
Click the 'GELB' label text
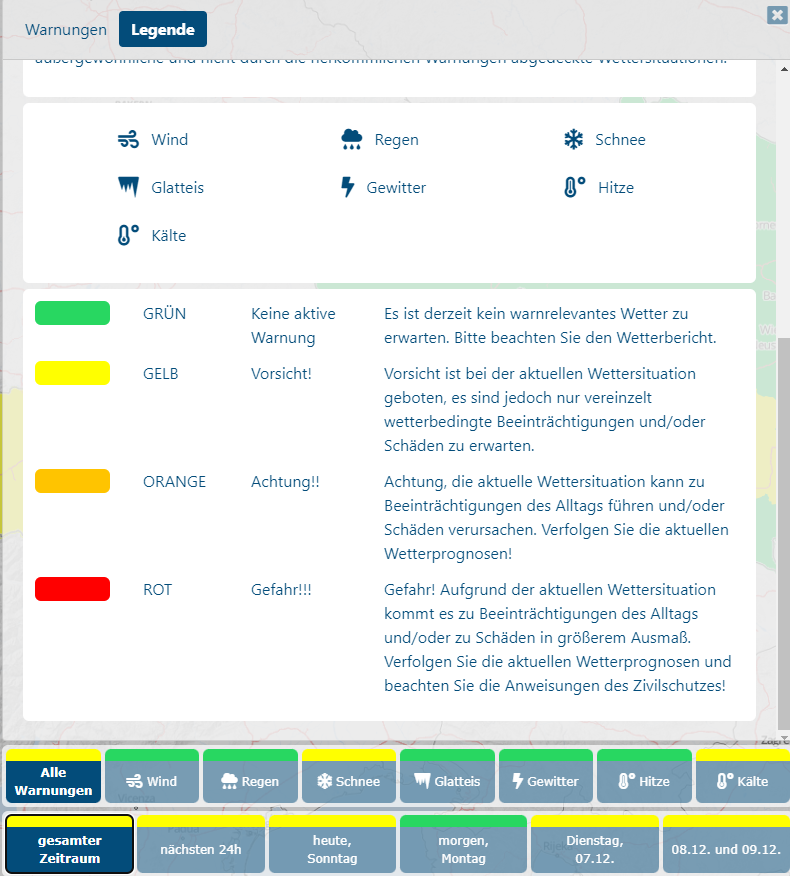click(161, 373)
